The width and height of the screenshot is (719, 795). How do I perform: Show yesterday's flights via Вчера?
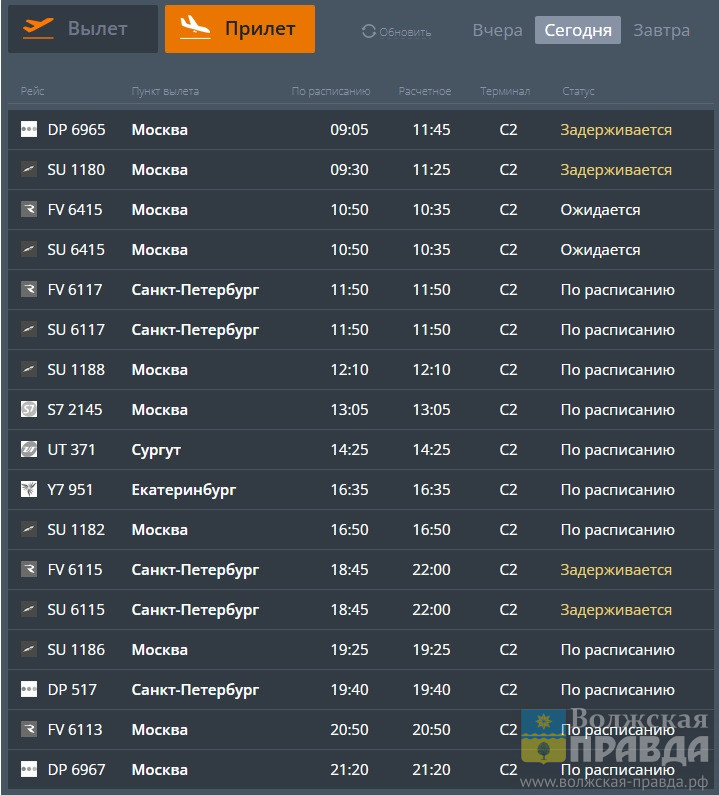tap(497, 30)
